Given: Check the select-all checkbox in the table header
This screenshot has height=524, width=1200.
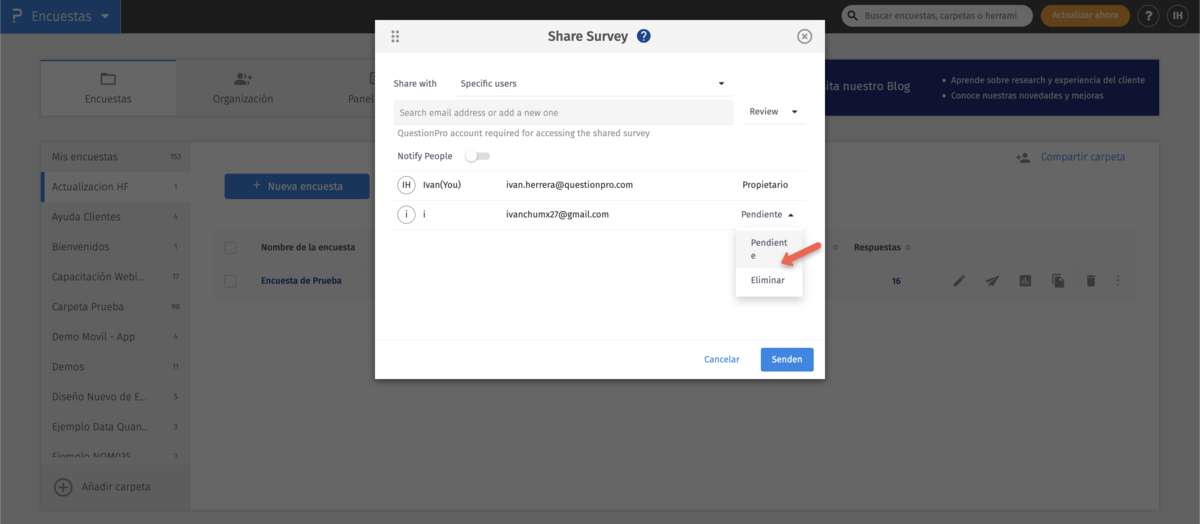Looking at the screenshot, I should (231, 248).
